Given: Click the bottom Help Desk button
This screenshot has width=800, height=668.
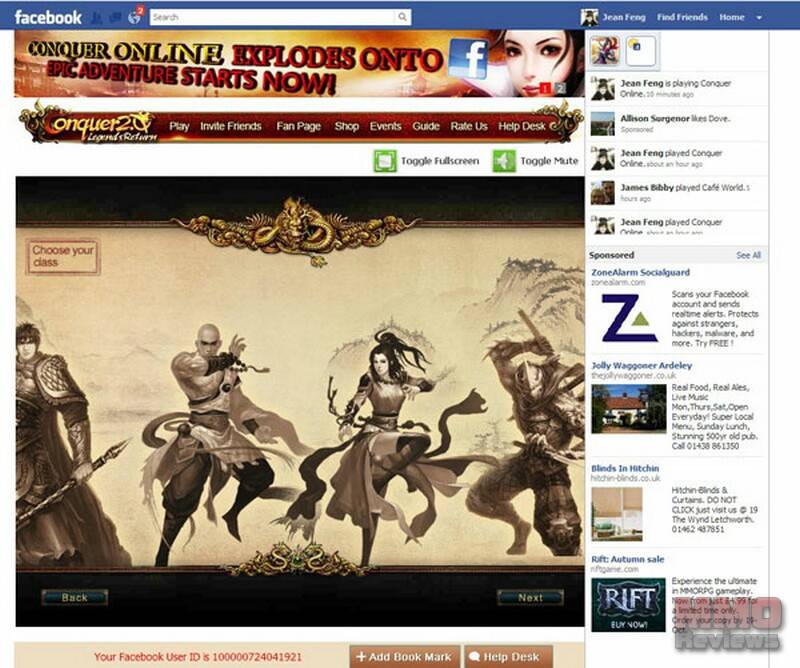Looking at the screenshot, I should (508, 657).
